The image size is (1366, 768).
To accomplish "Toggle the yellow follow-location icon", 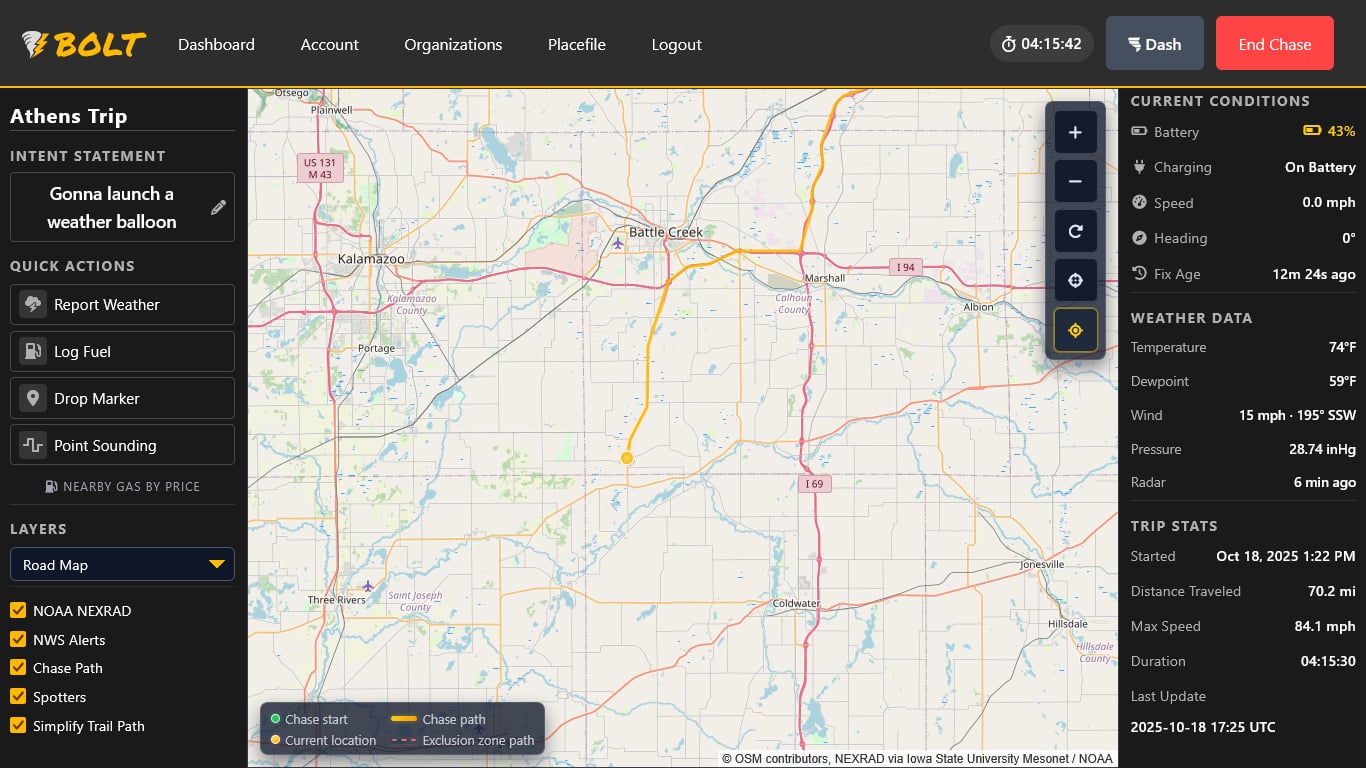I will [x=1075, y=330].
